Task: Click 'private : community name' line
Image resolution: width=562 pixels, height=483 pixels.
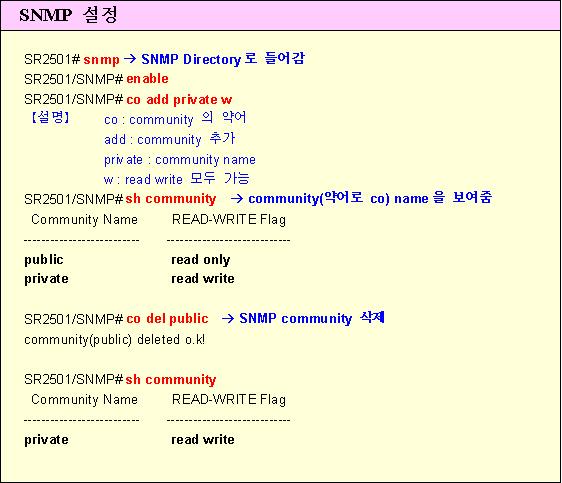Action: pyautogui.click(x=180, y=159)
